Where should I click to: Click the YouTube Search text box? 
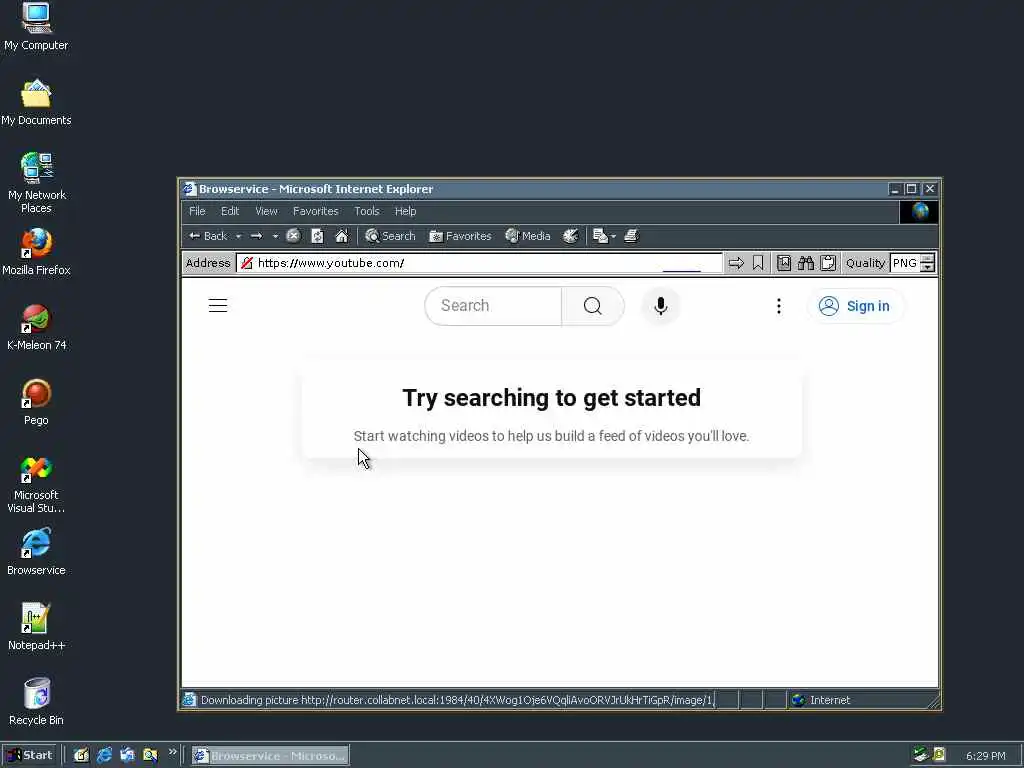(x=493, y=306)
